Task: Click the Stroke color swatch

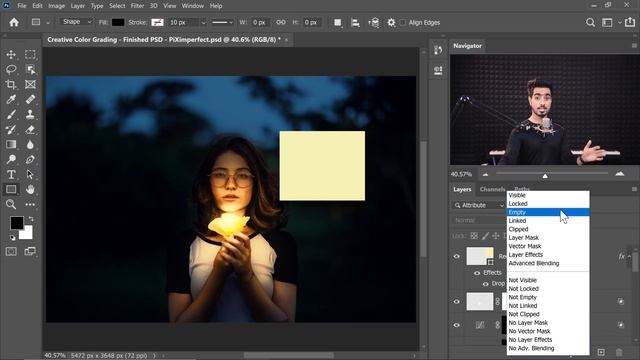Action: pos(157,22)
